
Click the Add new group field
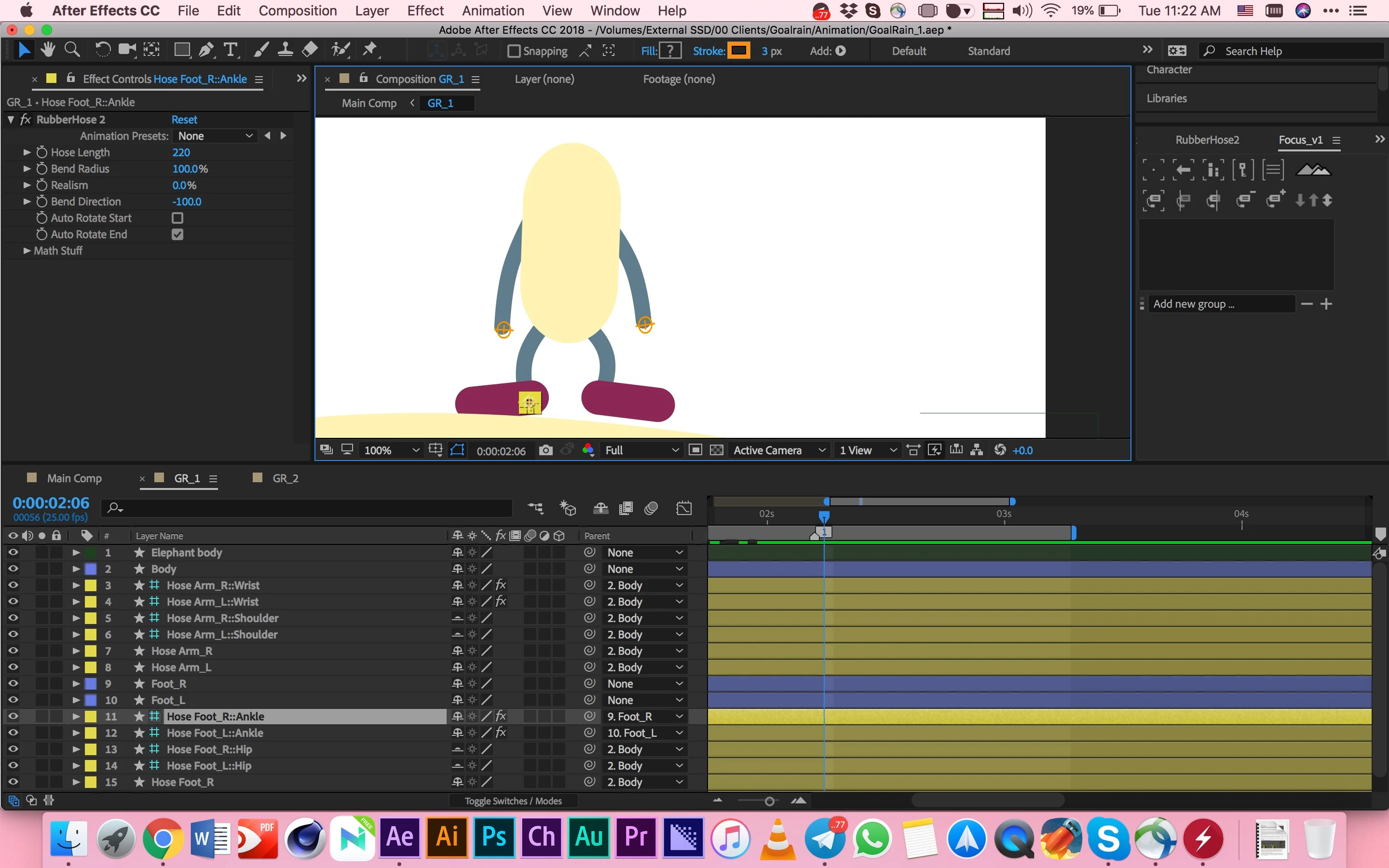point(1220,304)
